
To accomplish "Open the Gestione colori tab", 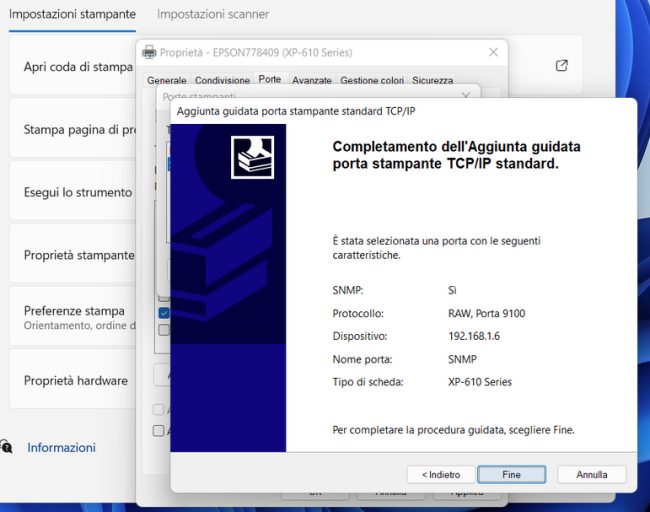I will (372, 80).
